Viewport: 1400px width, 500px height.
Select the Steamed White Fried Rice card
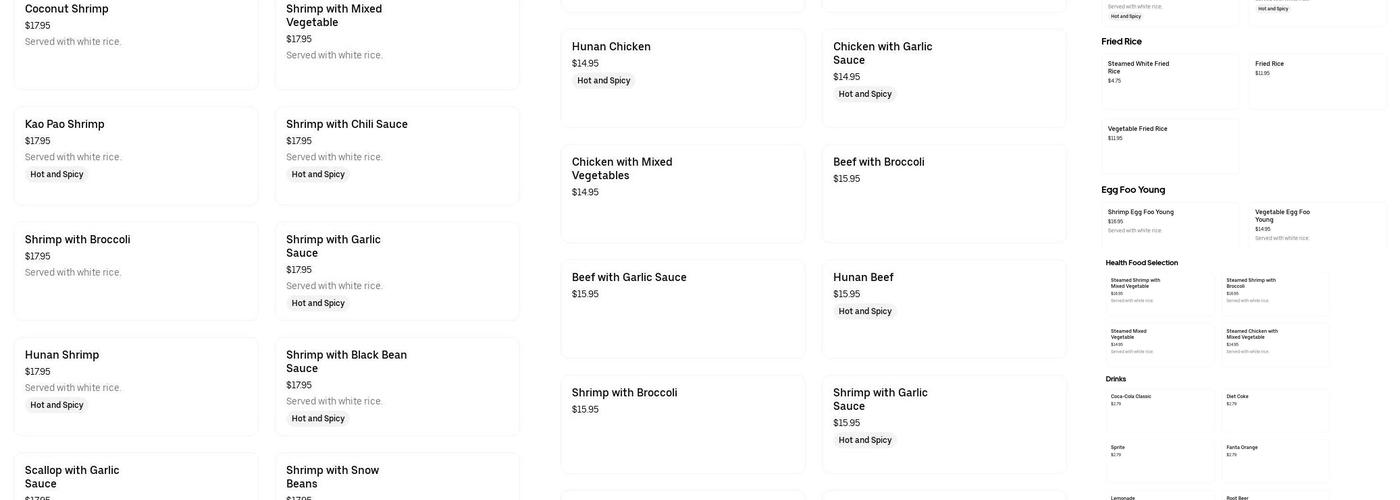(1170, 81)
